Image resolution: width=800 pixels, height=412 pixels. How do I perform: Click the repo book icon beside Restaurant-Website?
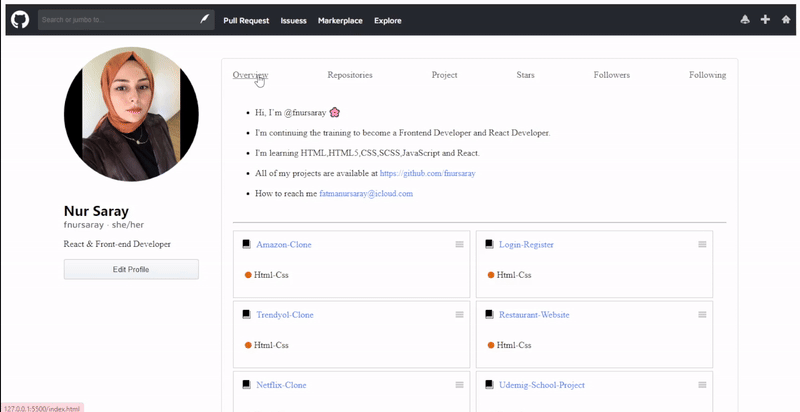489,315
